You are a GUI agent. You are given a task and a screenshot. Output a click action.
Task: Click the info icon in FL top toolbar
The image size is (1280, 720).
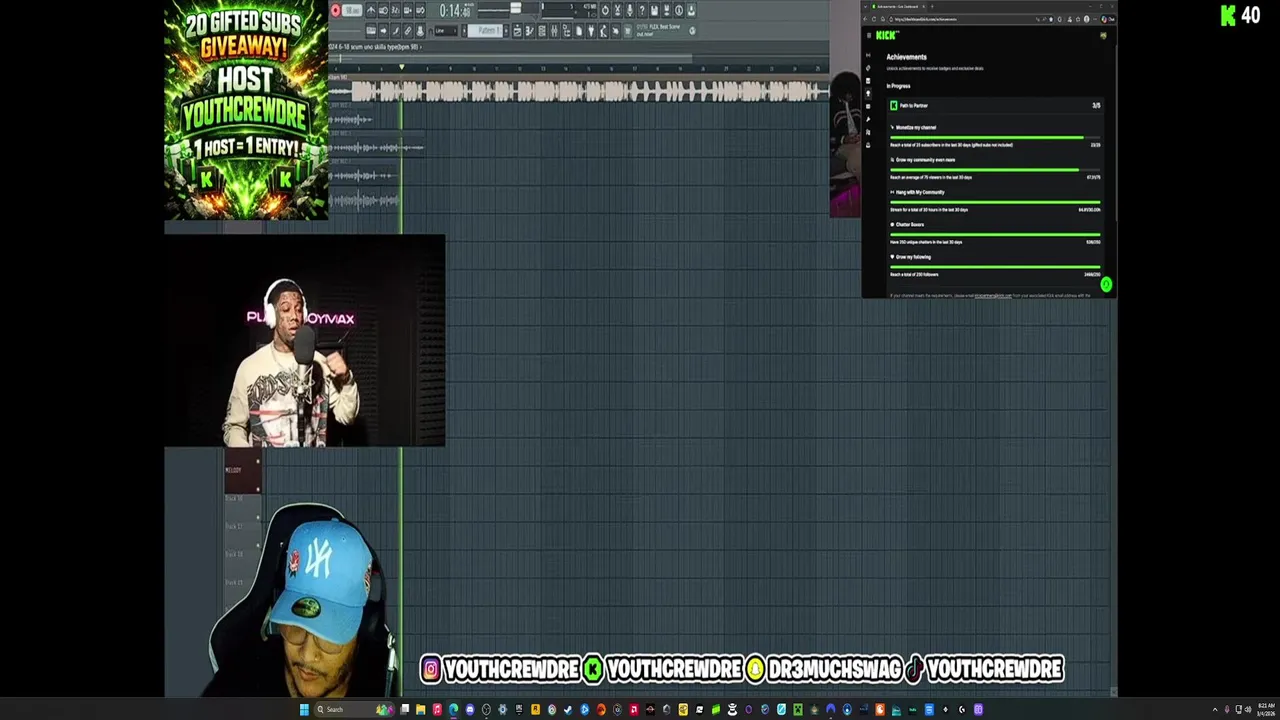[x=679, y=11]
